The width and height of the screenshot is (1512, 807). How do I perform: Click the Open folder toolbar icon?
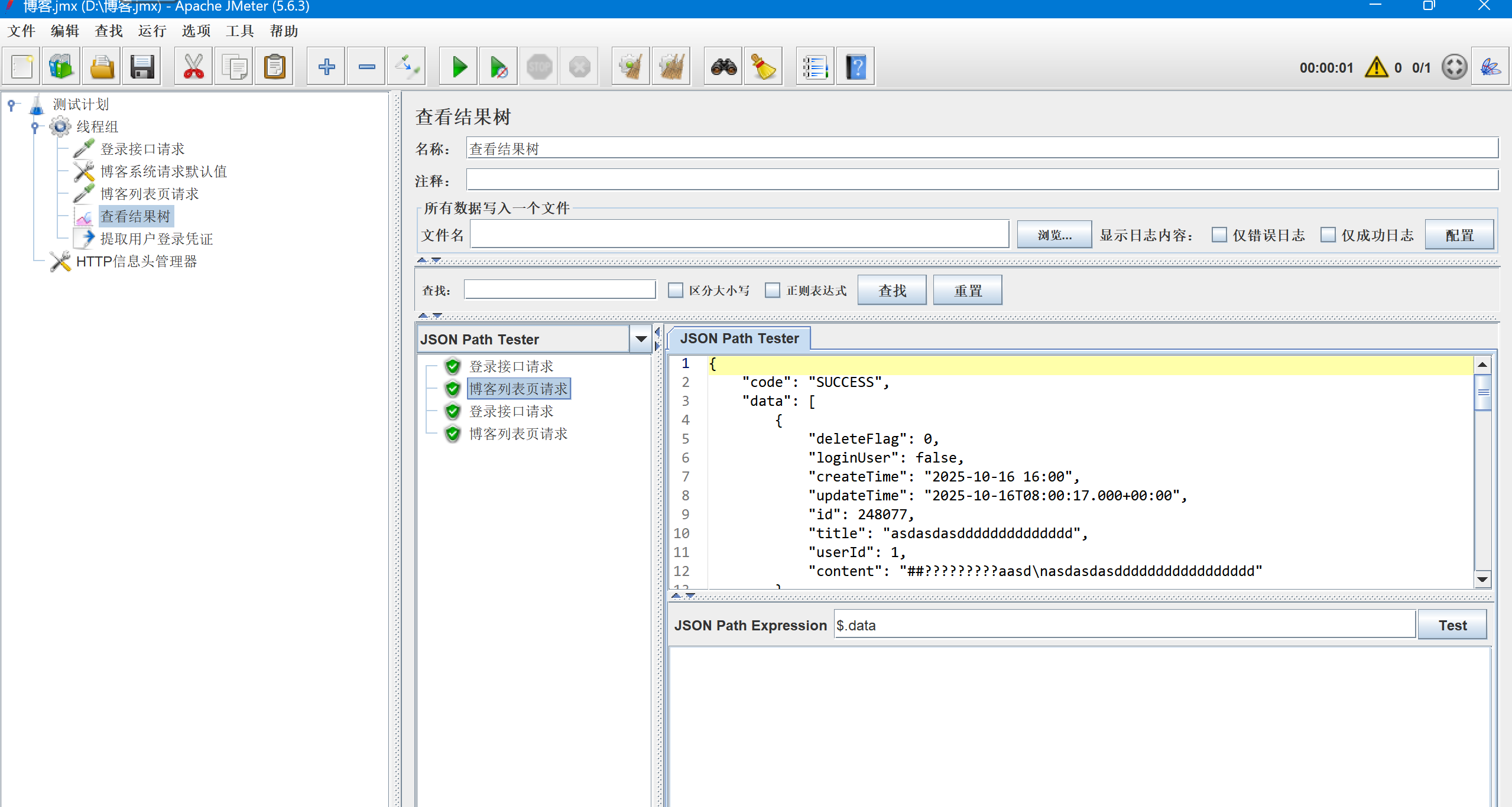coord(102,67)
